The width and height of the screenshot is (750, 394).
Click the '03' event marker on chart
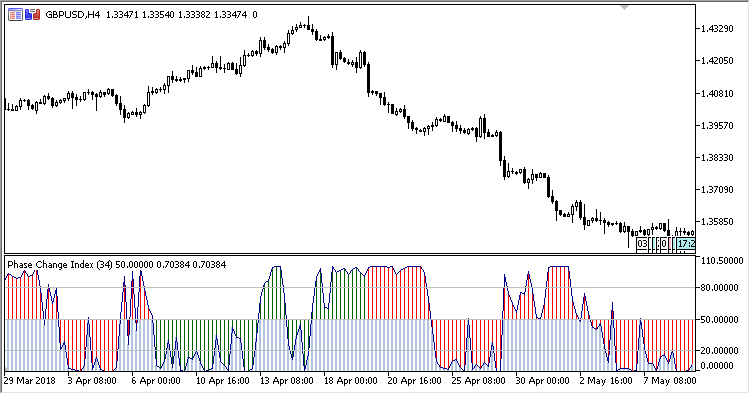pyautogui.click(x=642, y=244)
